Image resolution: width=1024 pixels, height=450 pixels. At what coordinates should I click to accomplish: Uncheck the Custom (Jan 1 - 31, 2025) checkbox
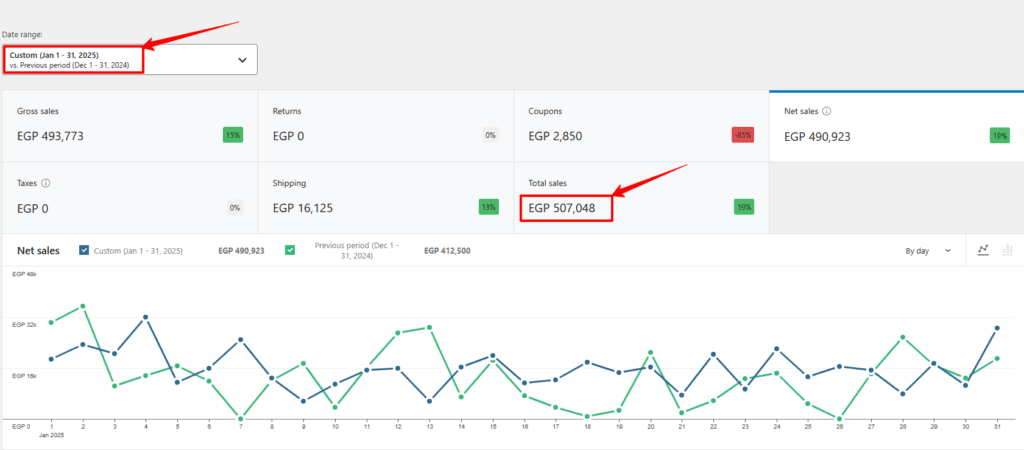(84, 250)
